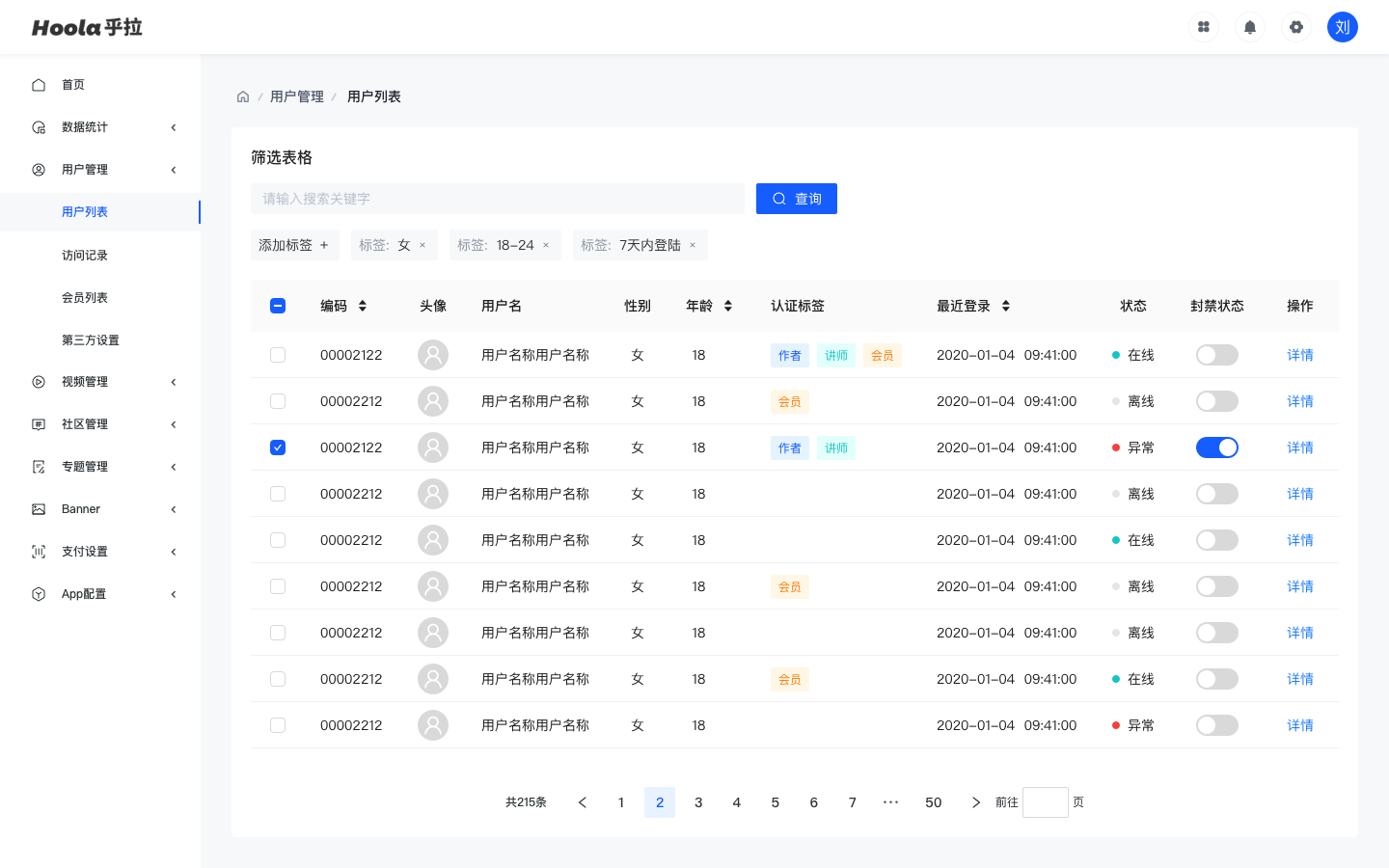Open settings gear icon in header
This screenshot has width=1389, height=868.
(x=1296, y=27)
